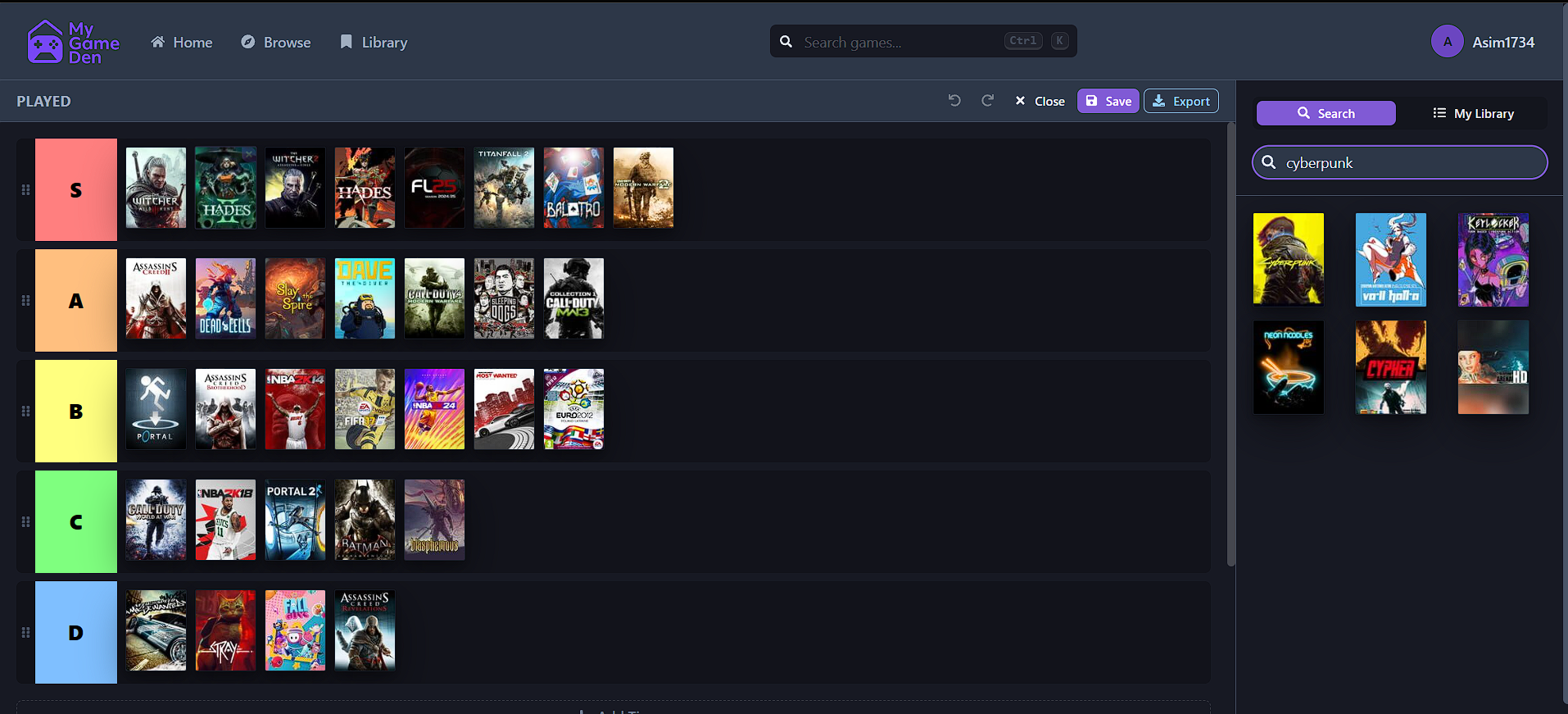
Task: Select the Portal cover in B tier
Action: (156, 409)
